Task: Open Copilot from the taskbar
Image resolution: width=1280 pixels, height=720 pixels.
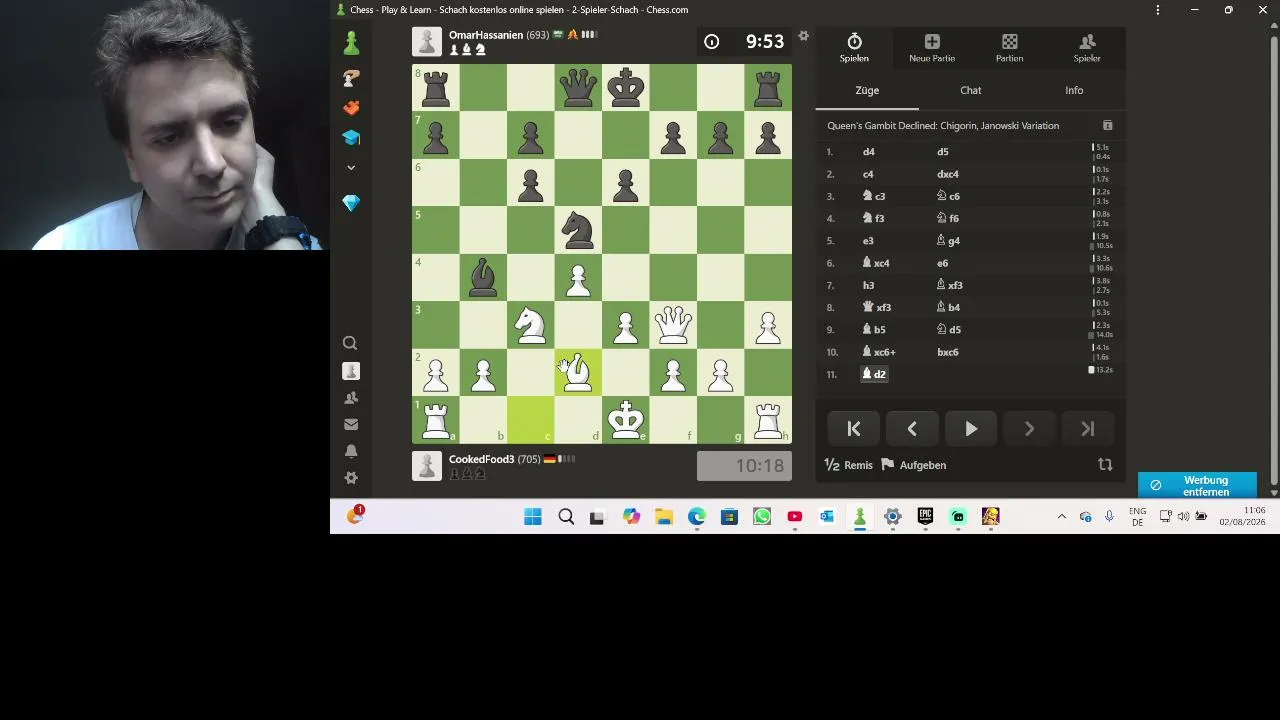Action: point(631,517)
